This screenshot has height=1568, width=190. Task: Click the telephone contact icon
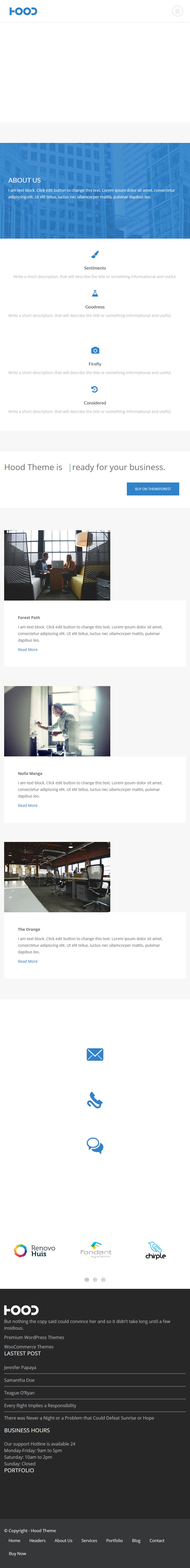coord(95,1100)
